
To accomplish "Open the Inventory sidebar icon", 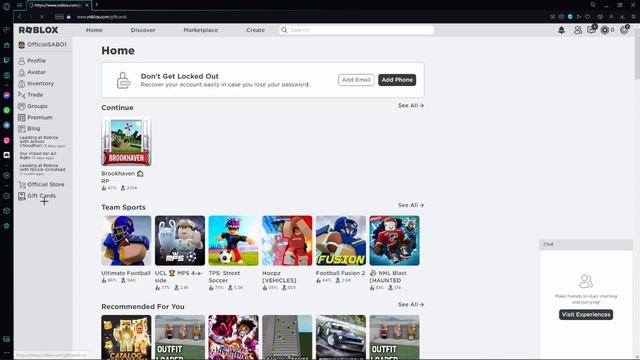I will click(22, 84).
